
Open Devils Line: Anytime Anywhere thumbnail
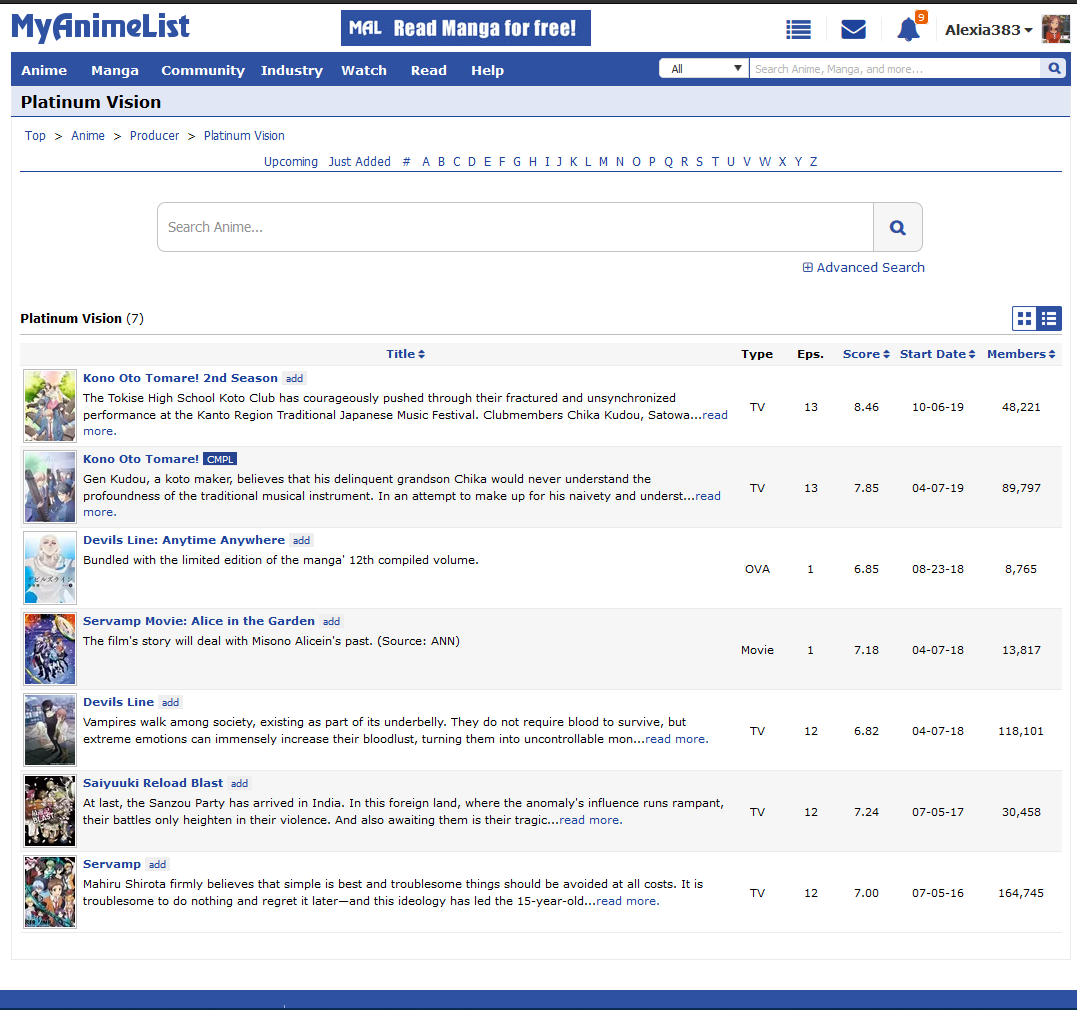click(50, 568)
